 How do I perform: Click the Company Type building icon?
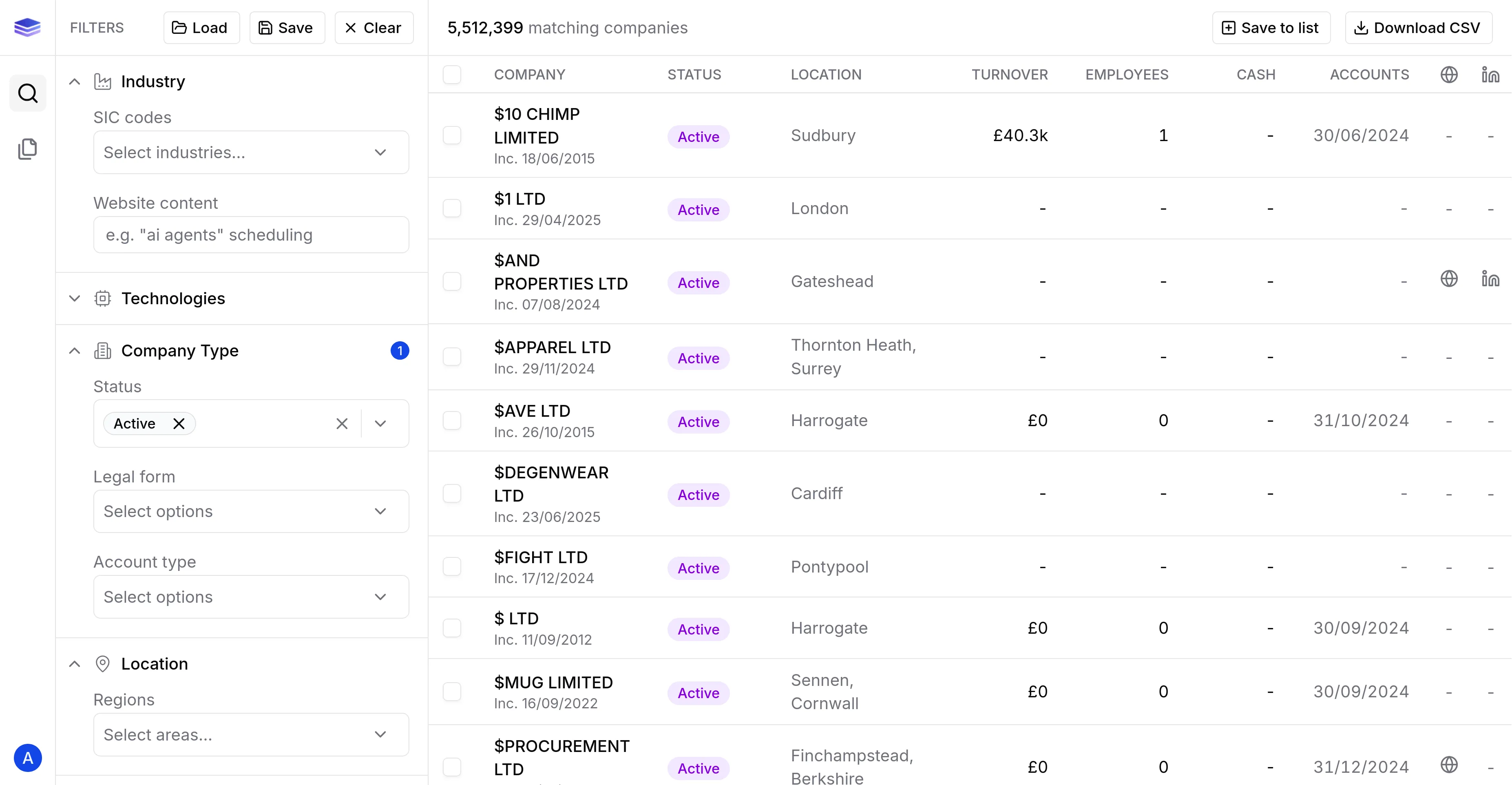point(103,351)
